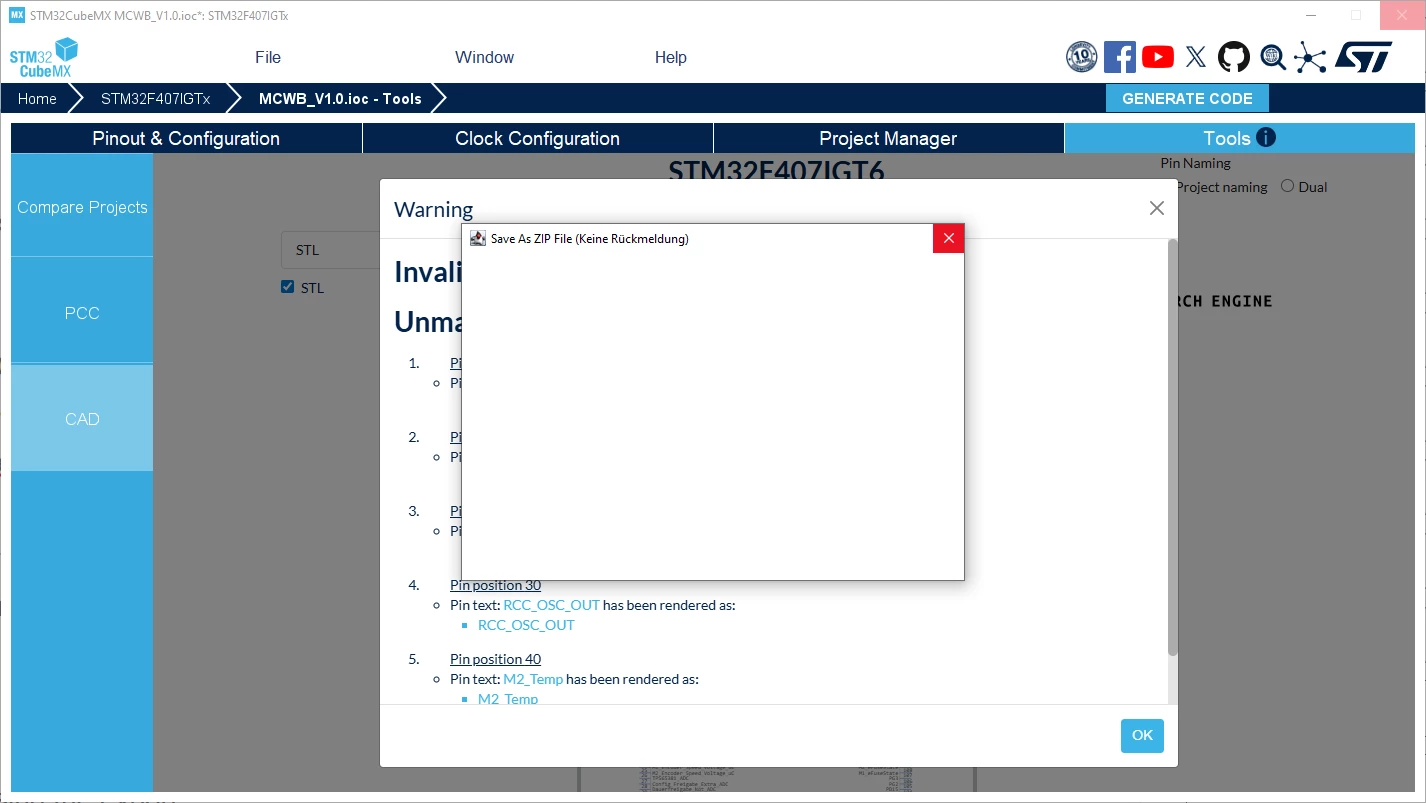Viewport: 1426px width, 803px height.
Task: Click the ST community network icon
Action: pos(1310,57)
